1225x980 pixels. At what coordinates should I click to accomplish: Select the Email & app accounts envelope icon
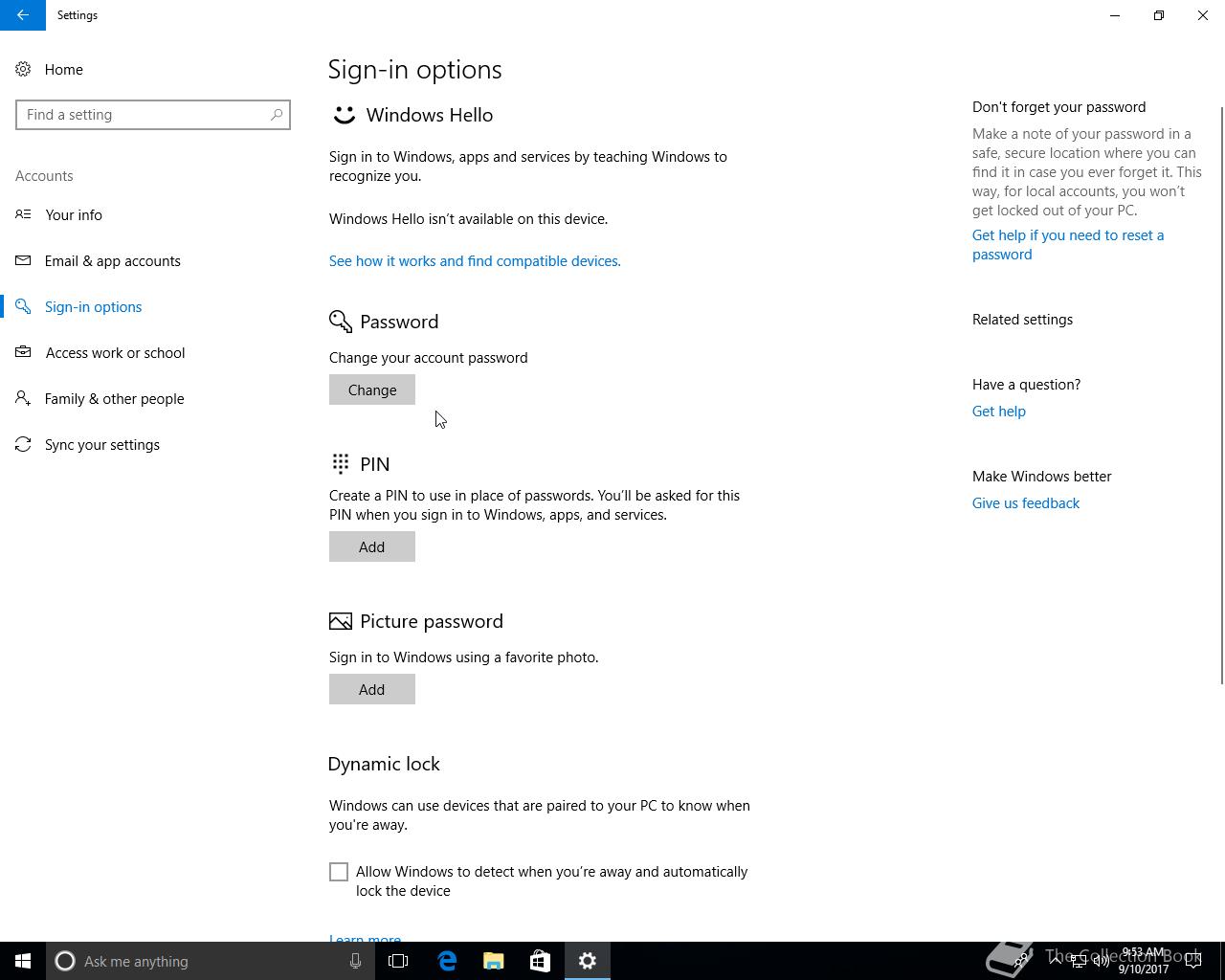pyautogui.click(x=23, y=260)
